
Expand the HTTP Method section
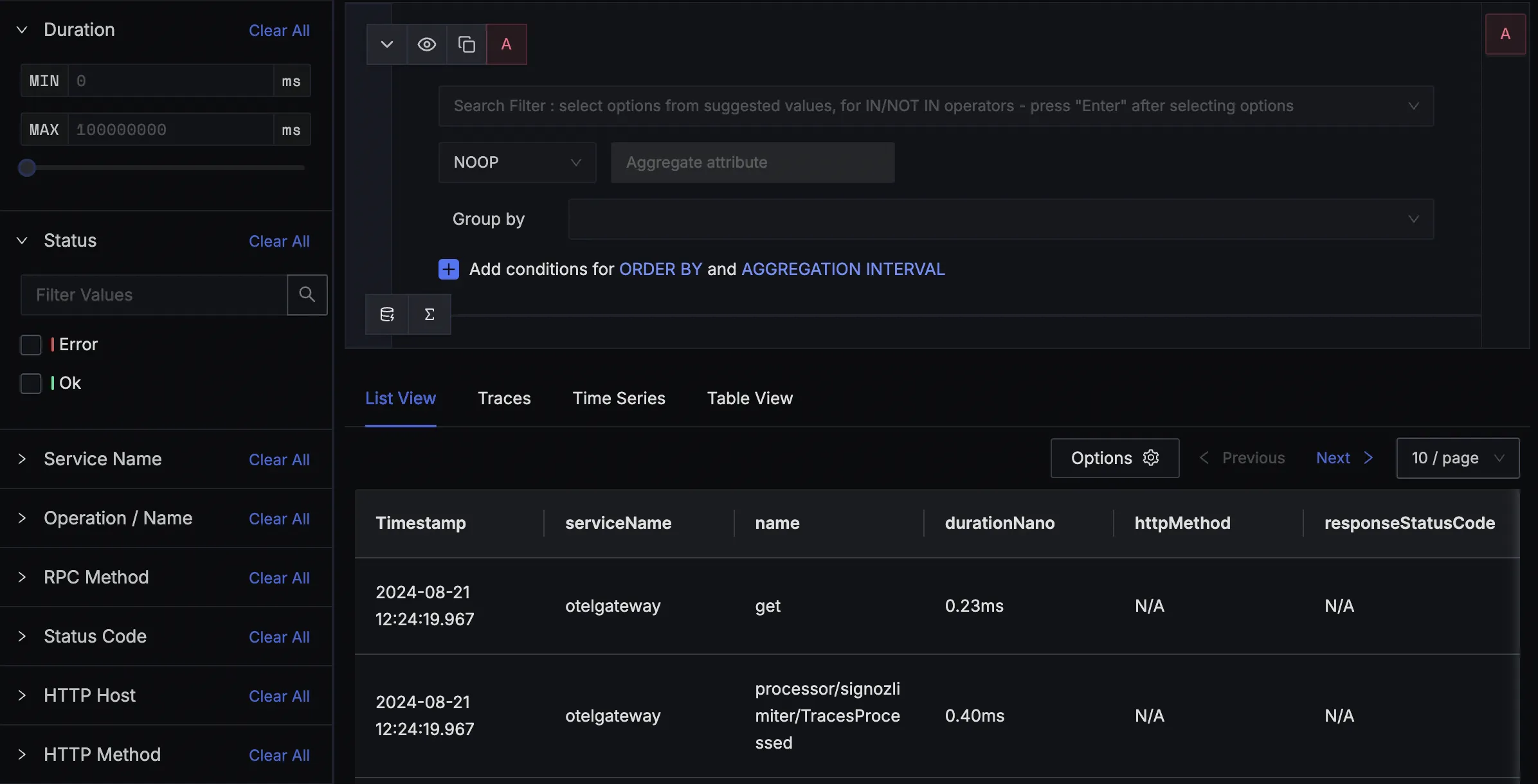[x=22, y=754]
